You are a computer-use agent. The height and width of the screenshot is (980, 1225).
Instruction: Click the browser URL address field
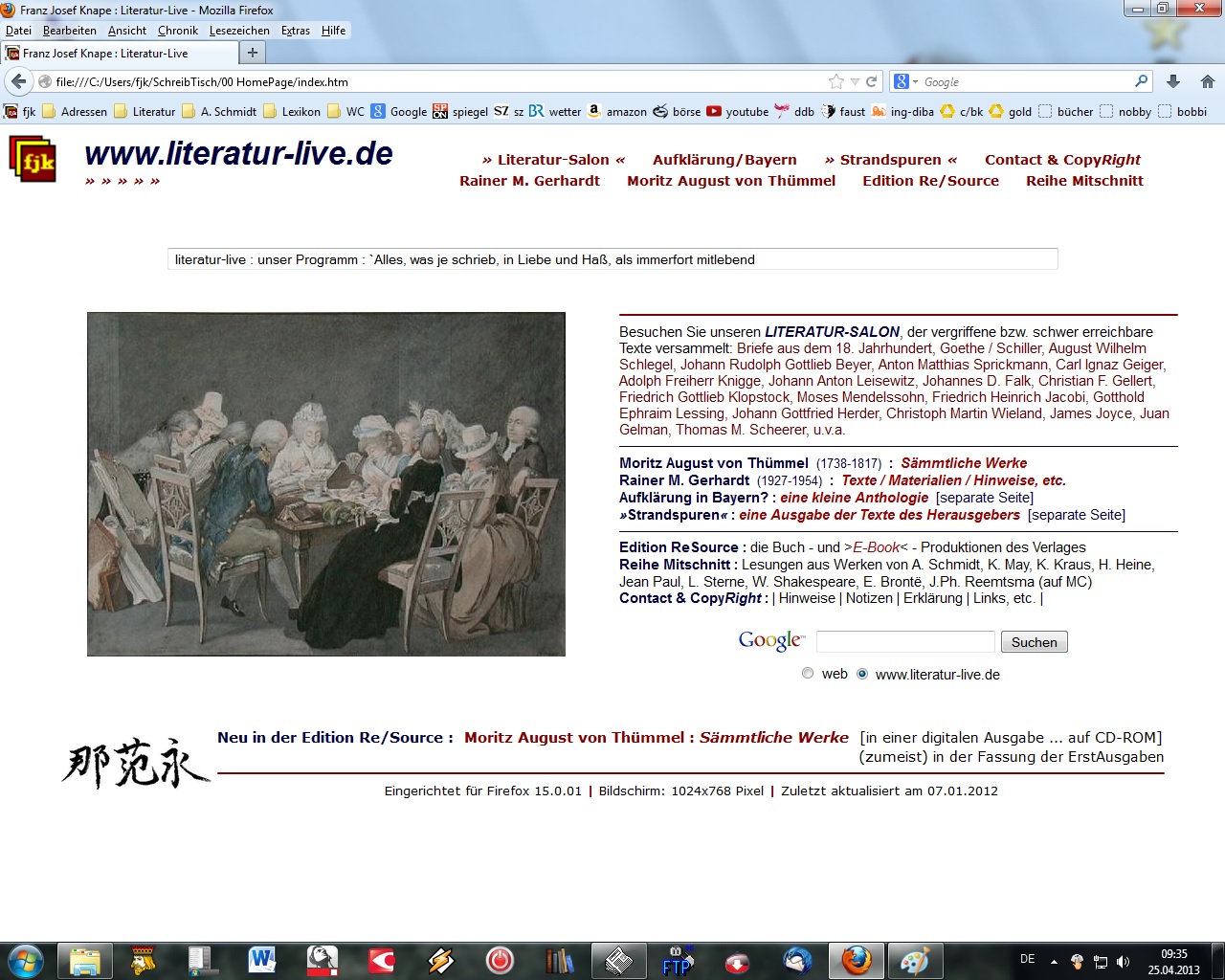(439, 82)
